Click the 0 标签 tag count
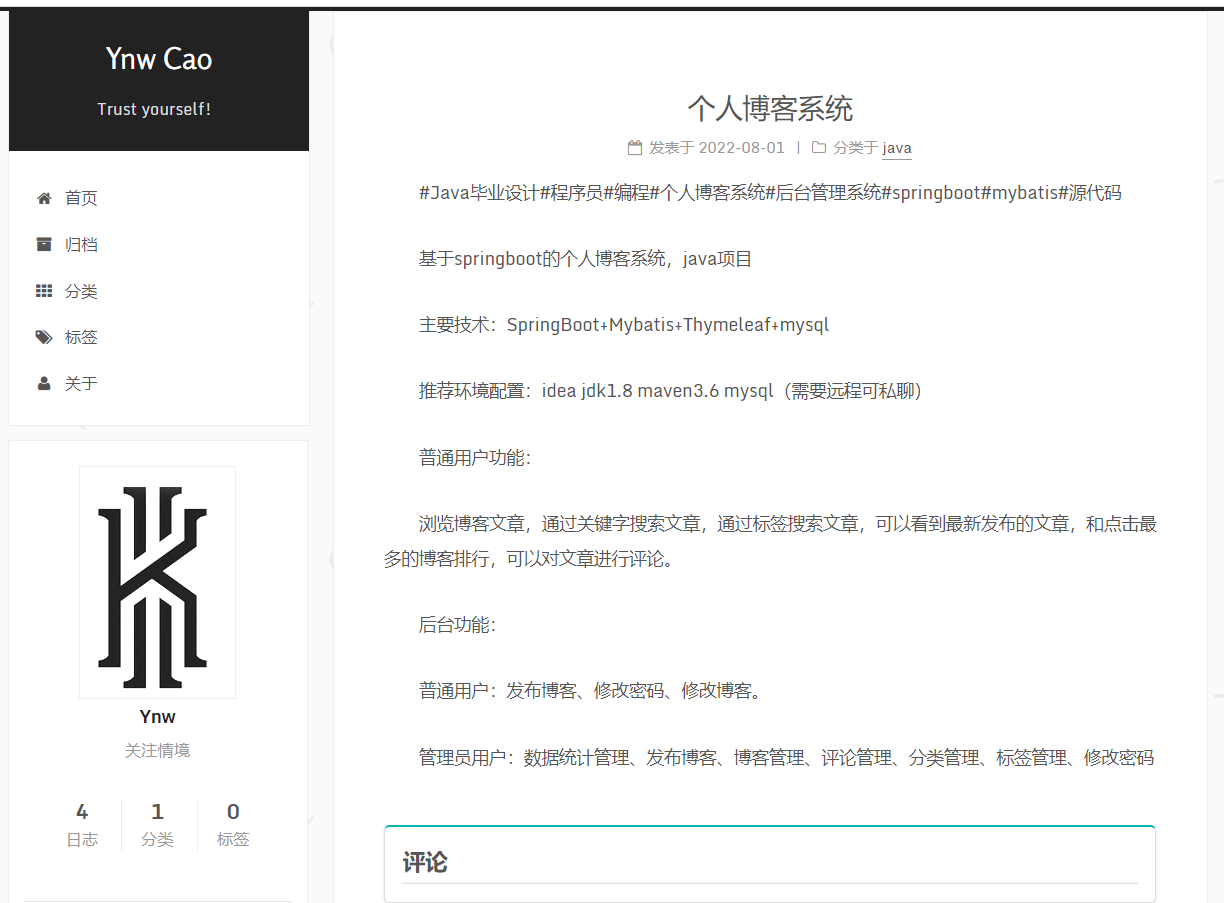 coord(233,824)
